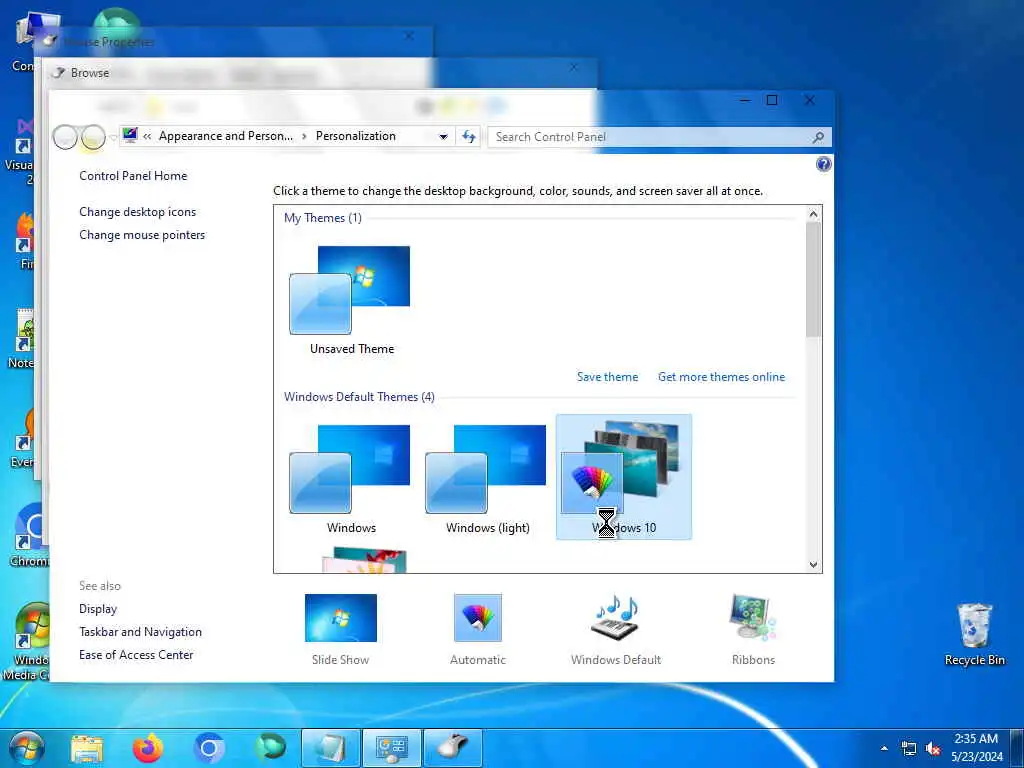The image size is (1024, 768).
Task: Open Control Panel Home
Action: 133,176
